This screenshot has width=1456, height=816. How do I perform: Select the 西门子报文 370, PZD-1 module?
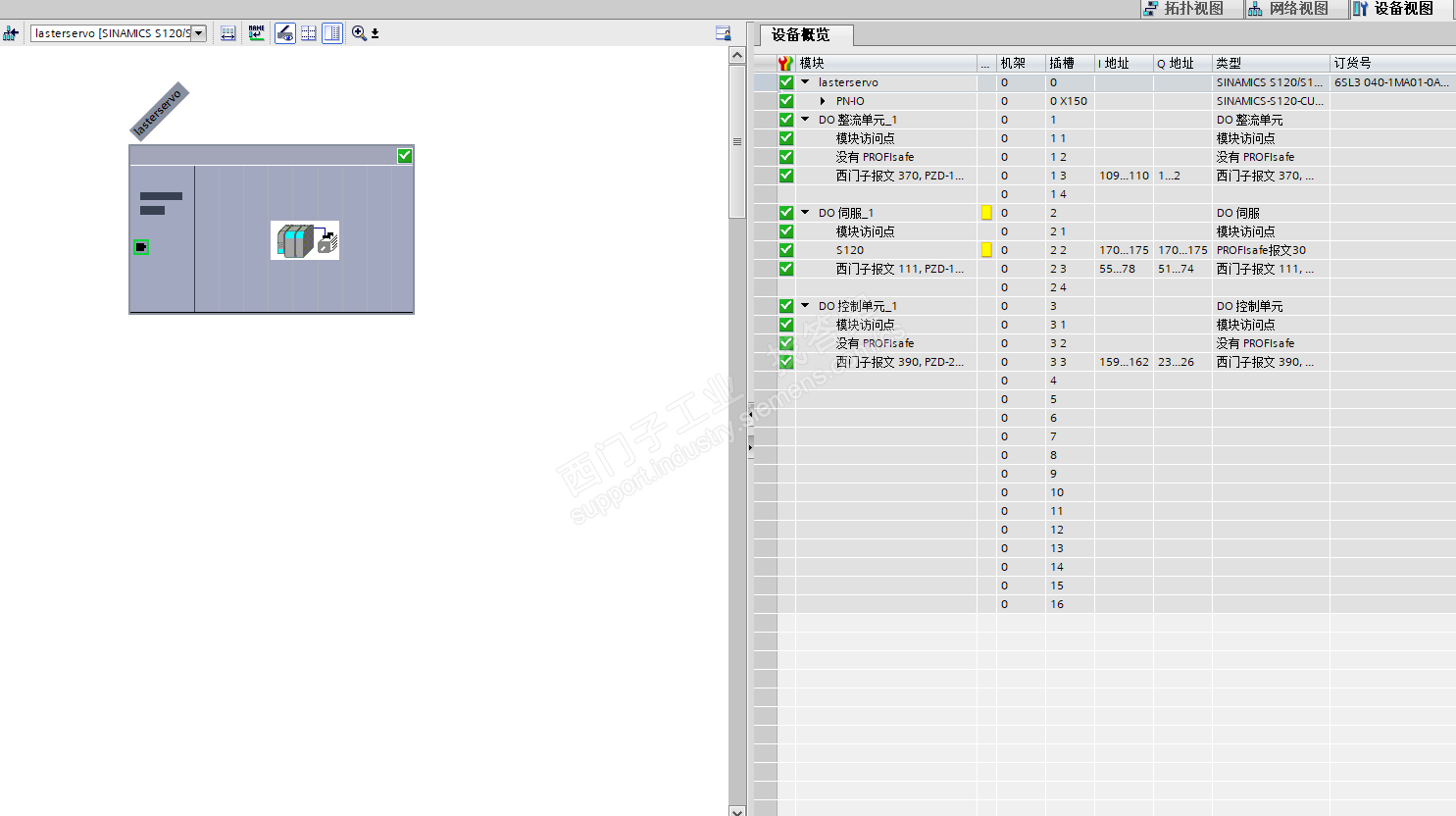[900, 176]
